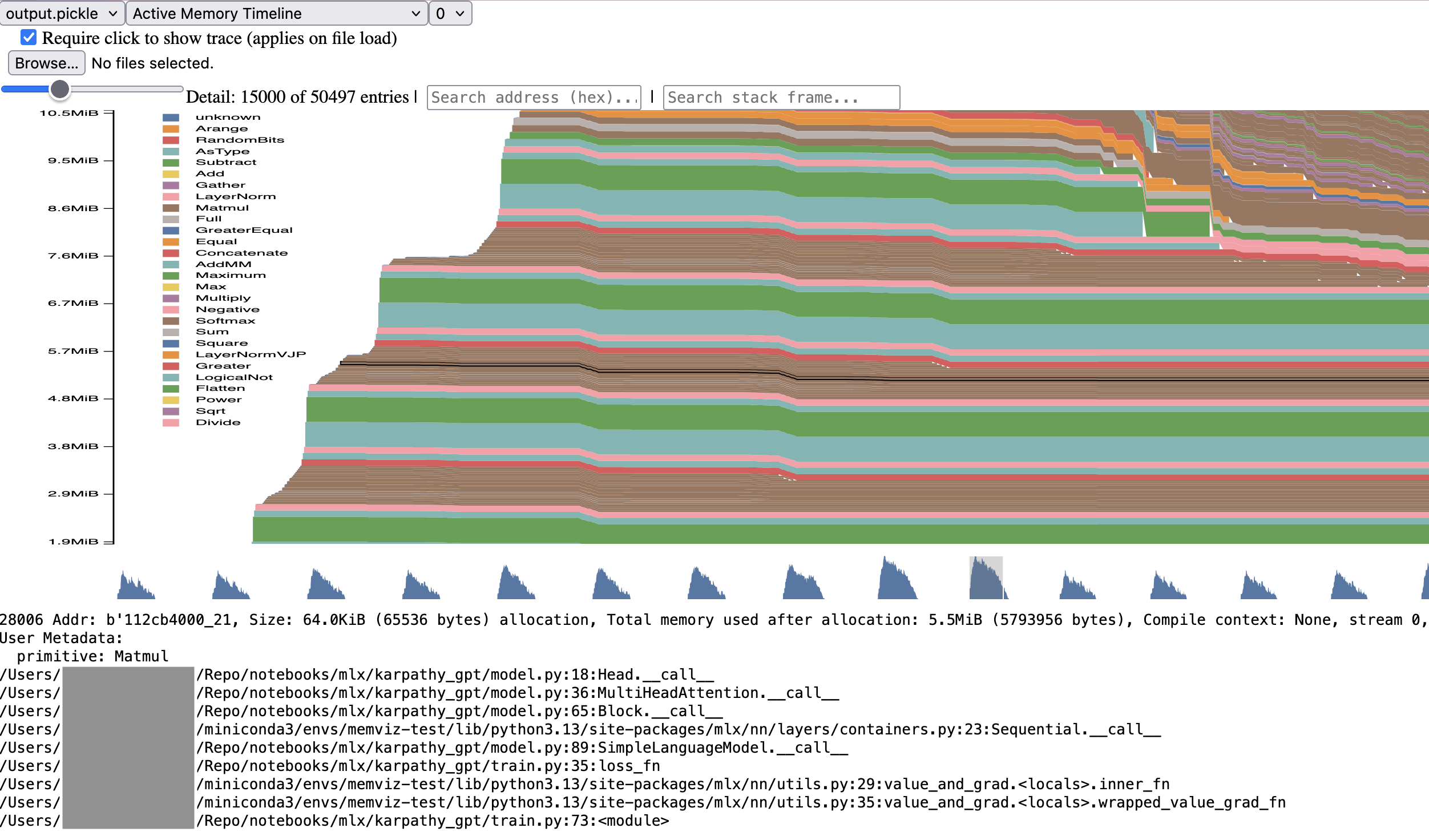Click the RandomBits legend color swatch
This screenshot has height=840, width=1429.
click(171, 140)
